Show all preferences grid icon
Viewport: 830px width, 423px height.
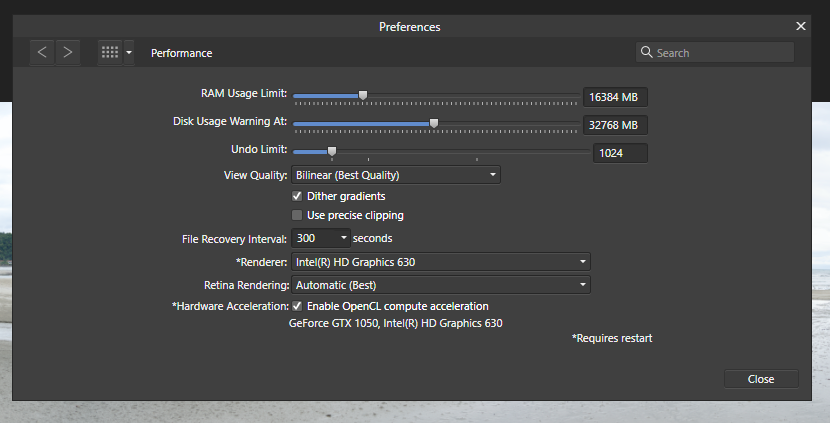[110, 52]
